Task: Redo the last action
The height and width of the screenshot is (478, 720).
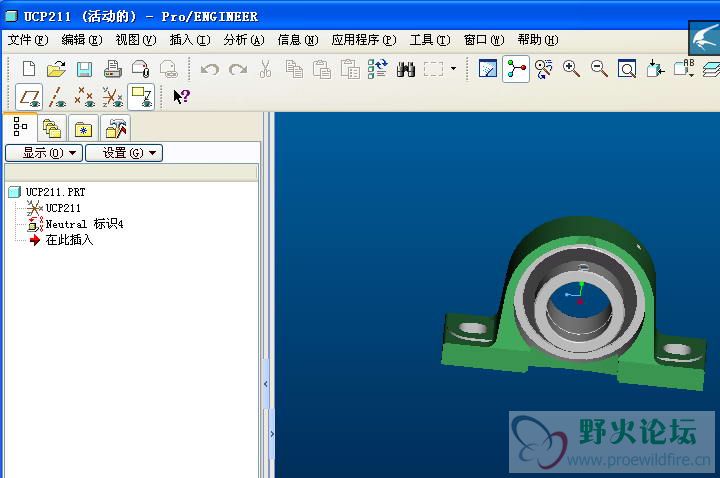Action: coord(238,69)
